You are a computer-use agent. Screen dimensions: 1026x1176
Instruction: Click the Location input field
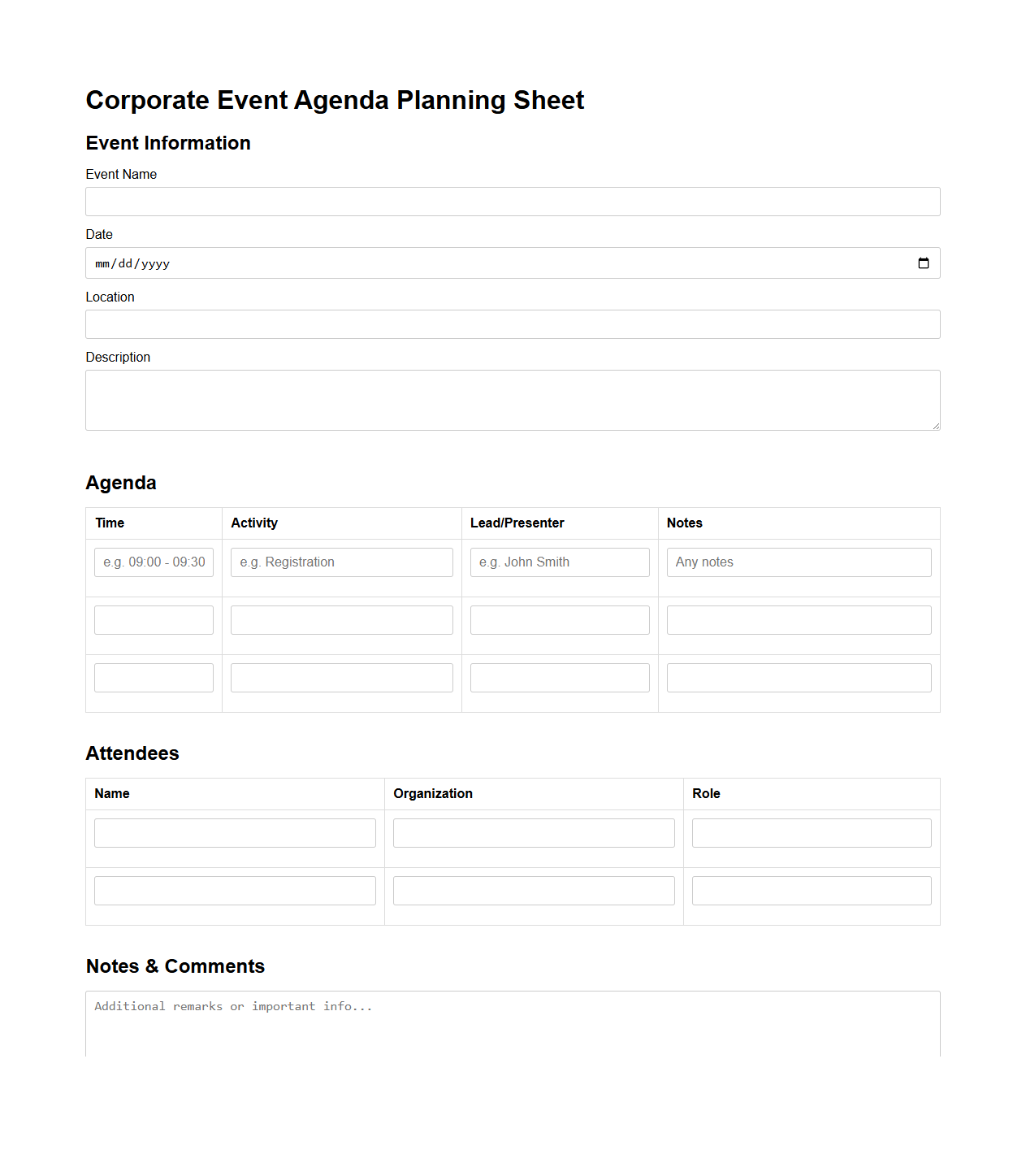pyautogui.click(x=513, y=323)
